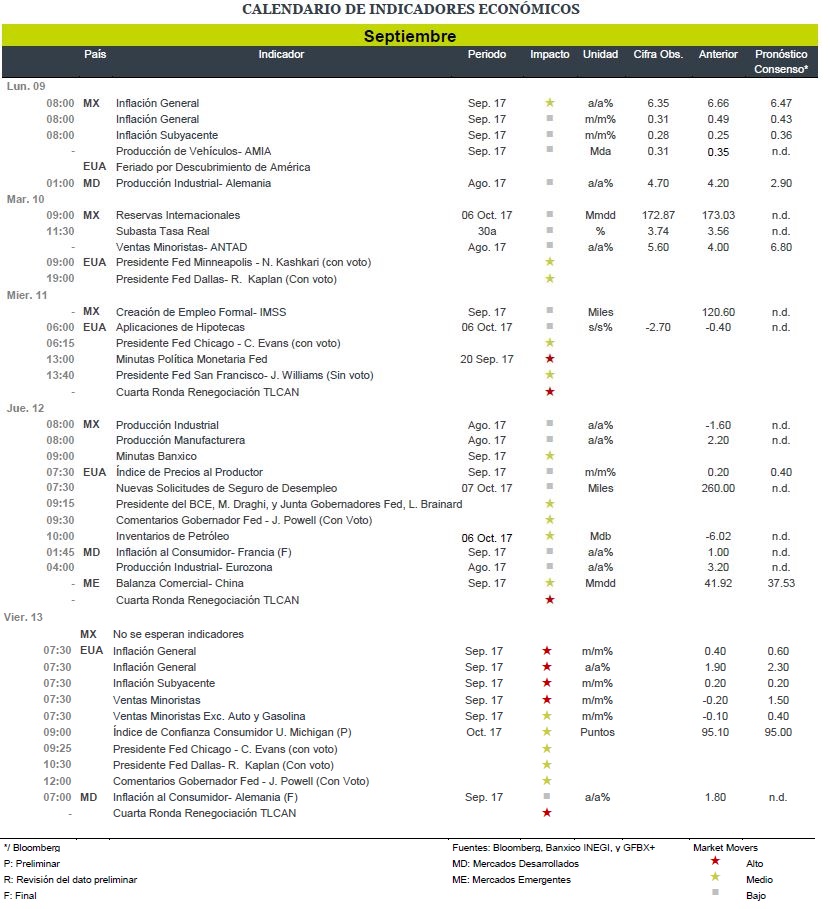Click the Medio star in Market Movers legend
Screen dimensions: 829x909
(715, 877)
